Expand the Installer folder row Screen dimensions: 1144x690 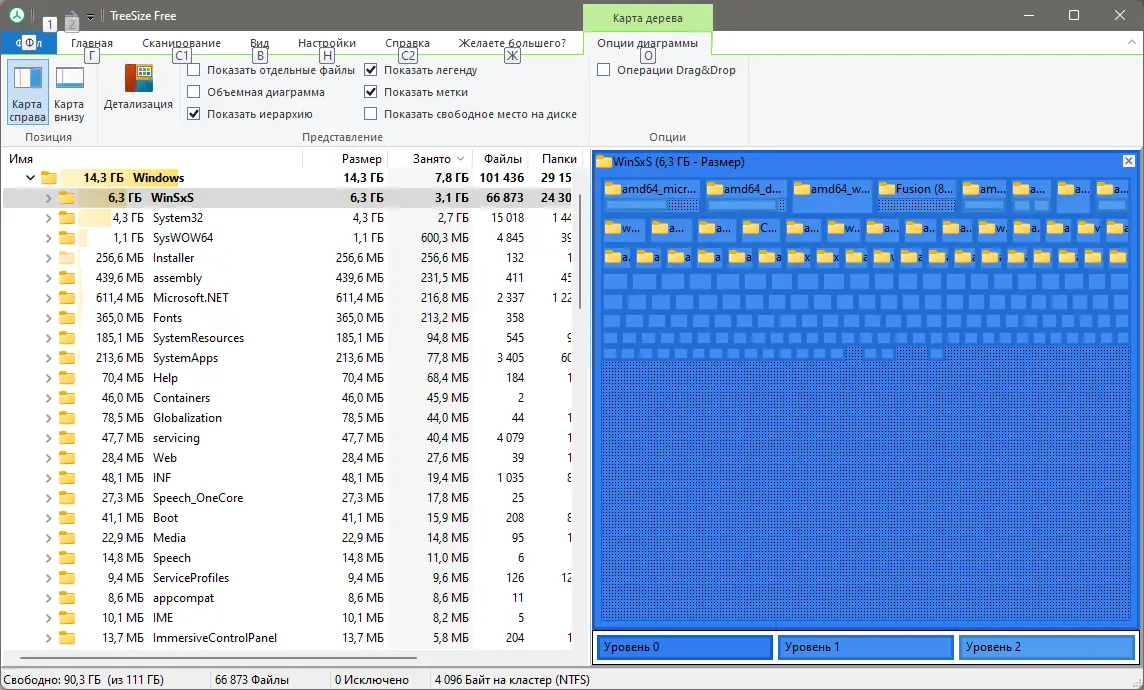pos(48,257)
